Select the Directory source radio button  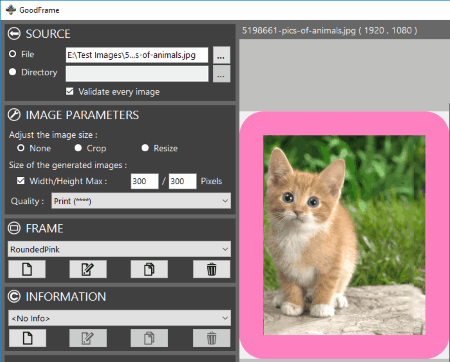tap(13, 72)
